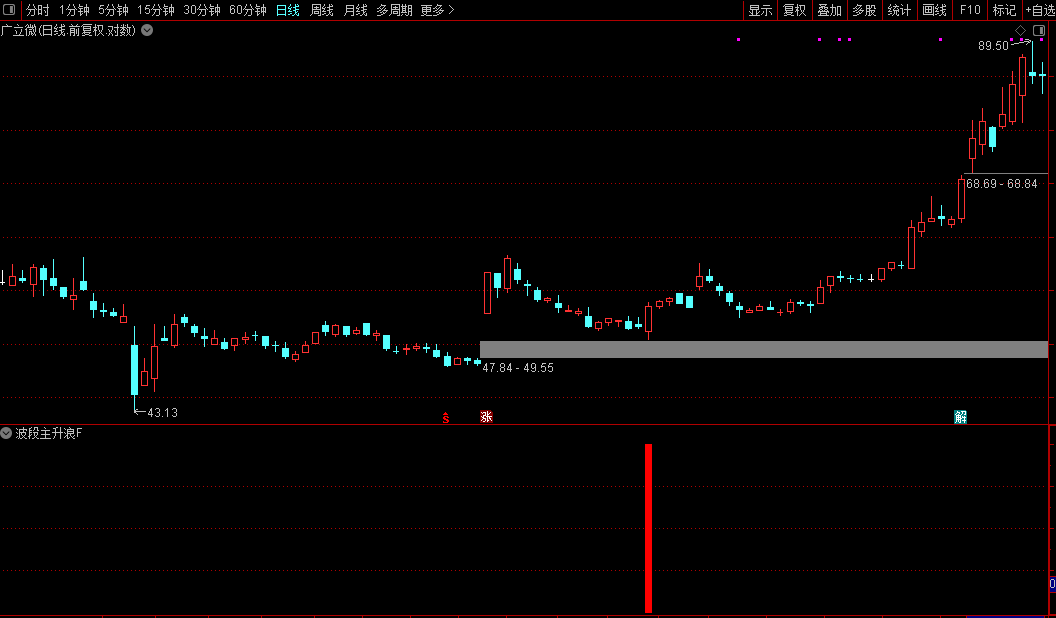Click the 广立微(日线.前复权.对数) title text

coord(68,30)
